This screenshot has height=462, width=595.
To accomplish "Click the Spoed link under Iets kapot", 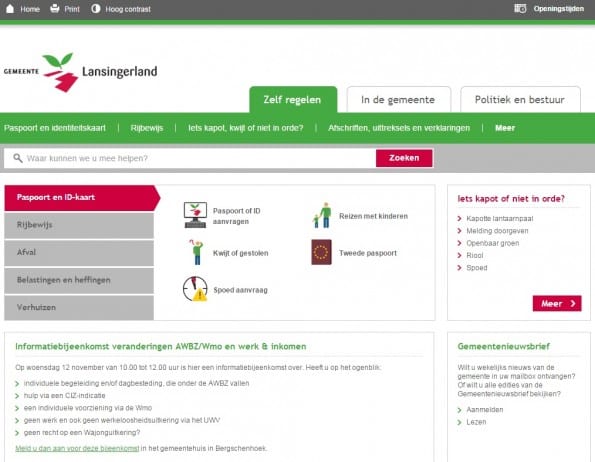I will coord(477,268).
